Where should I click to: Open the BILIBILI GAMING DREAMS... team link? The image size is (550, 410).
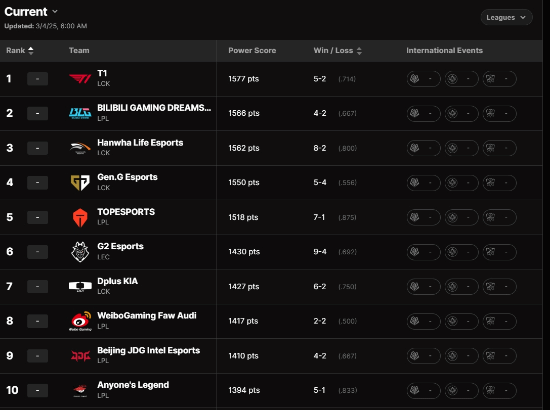click(x=154, y=108)
